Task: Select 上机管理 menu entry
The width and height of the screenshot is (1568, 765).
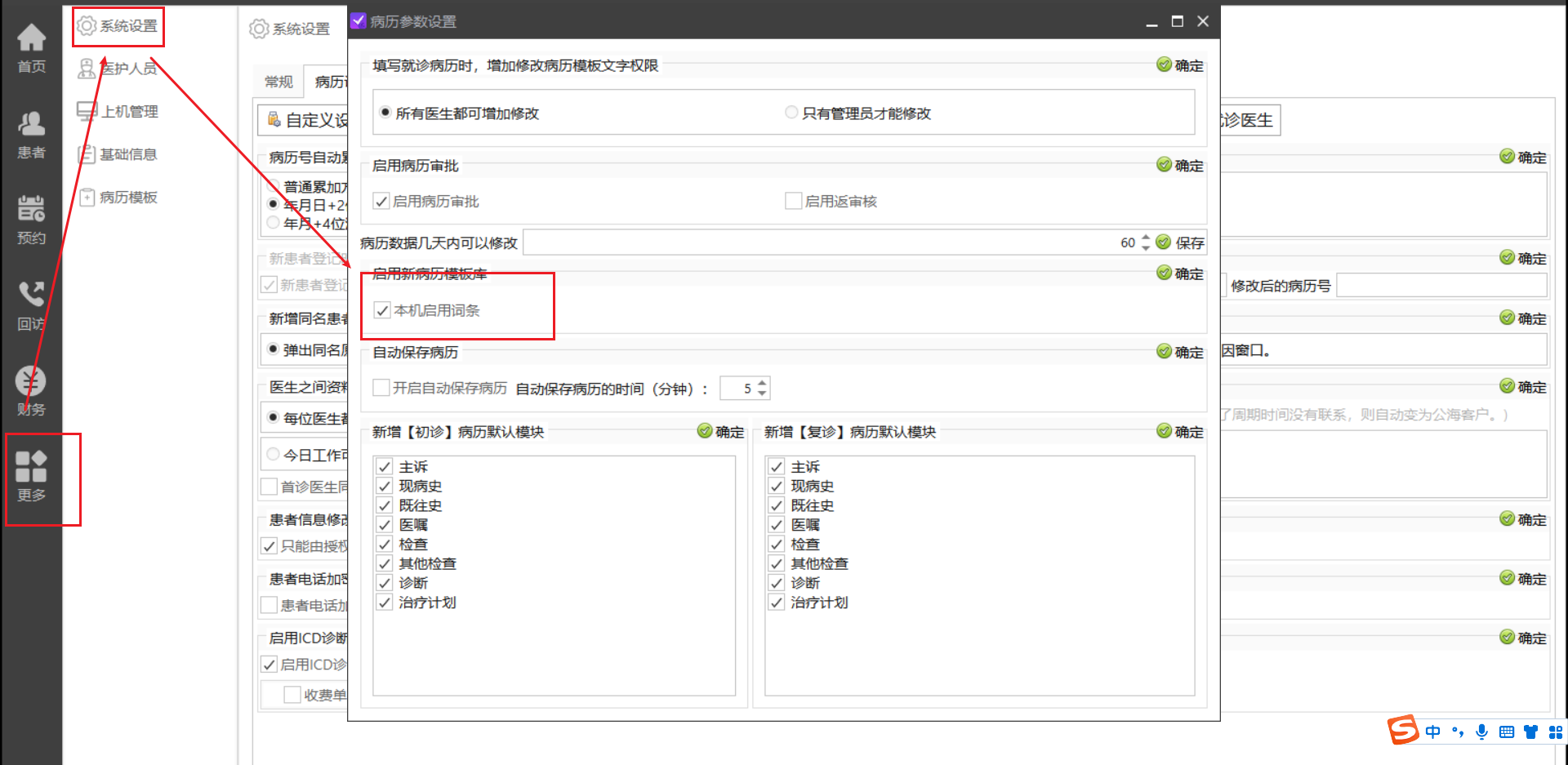Action: tap(118, 111)
